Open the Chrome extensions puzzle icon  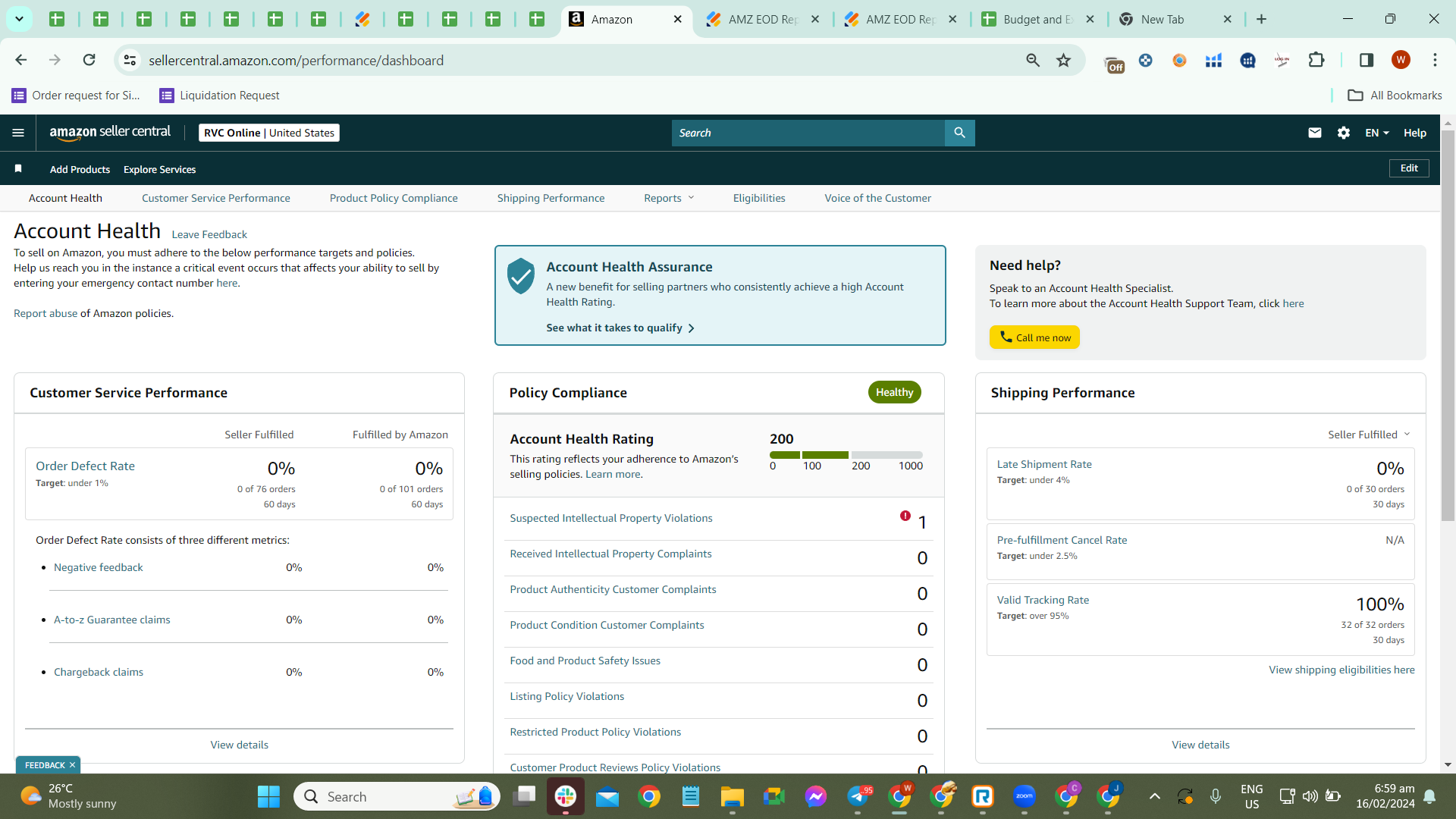(1316, 60)
